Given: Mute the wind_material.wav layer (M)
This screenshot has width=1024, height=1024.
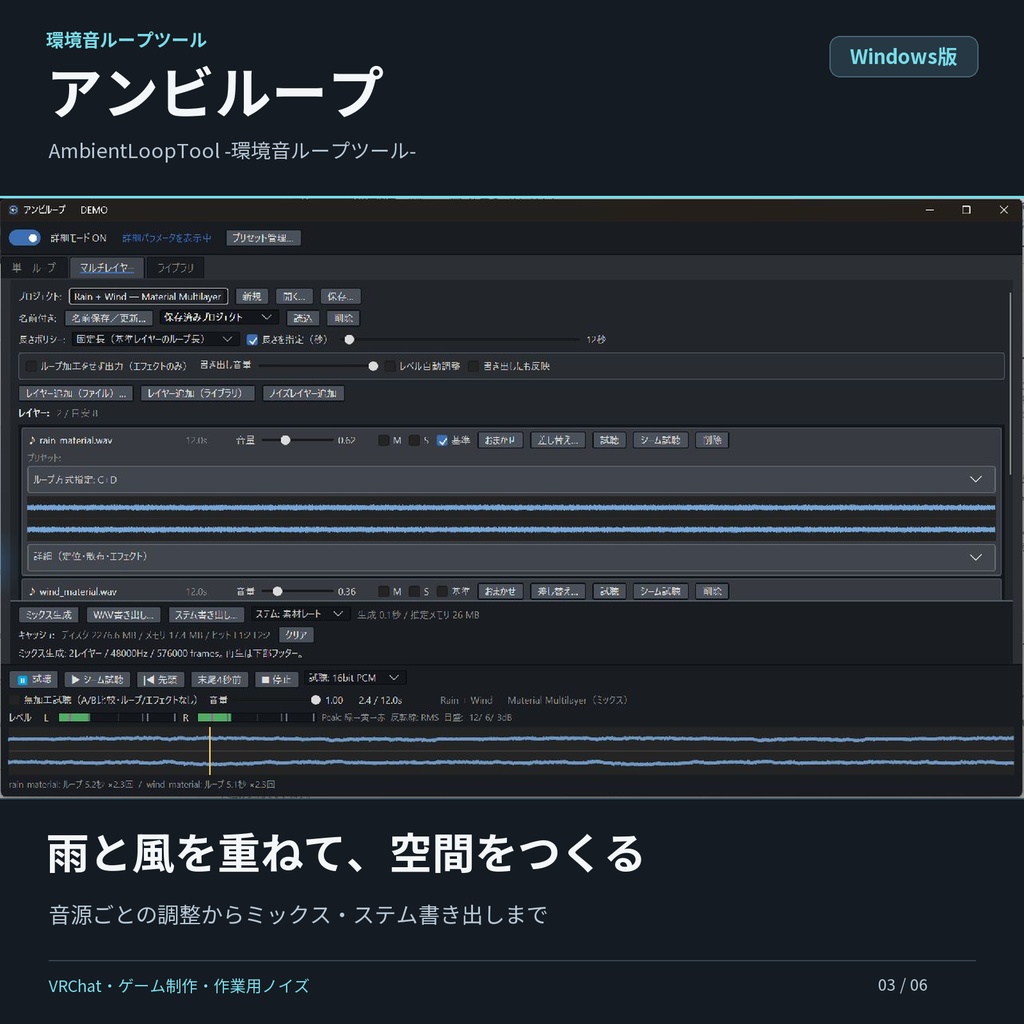Looking at the screenshot, I should (383, 591).
